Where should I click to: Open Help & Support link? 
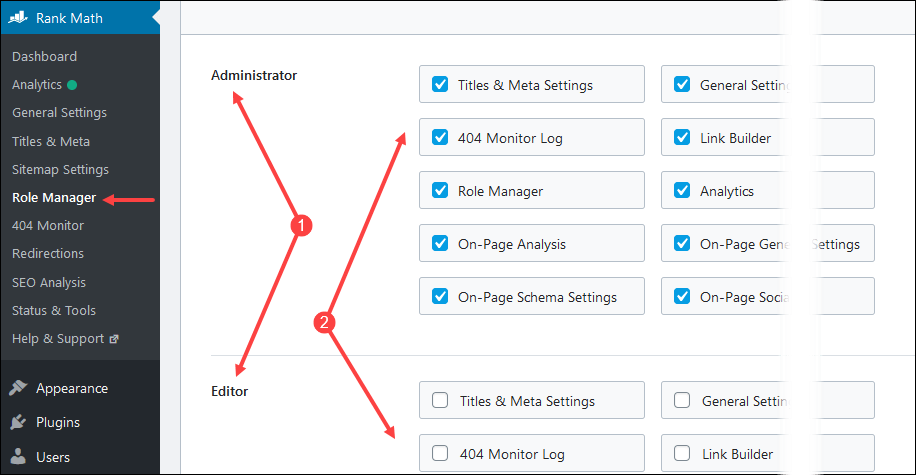point(58,339)
